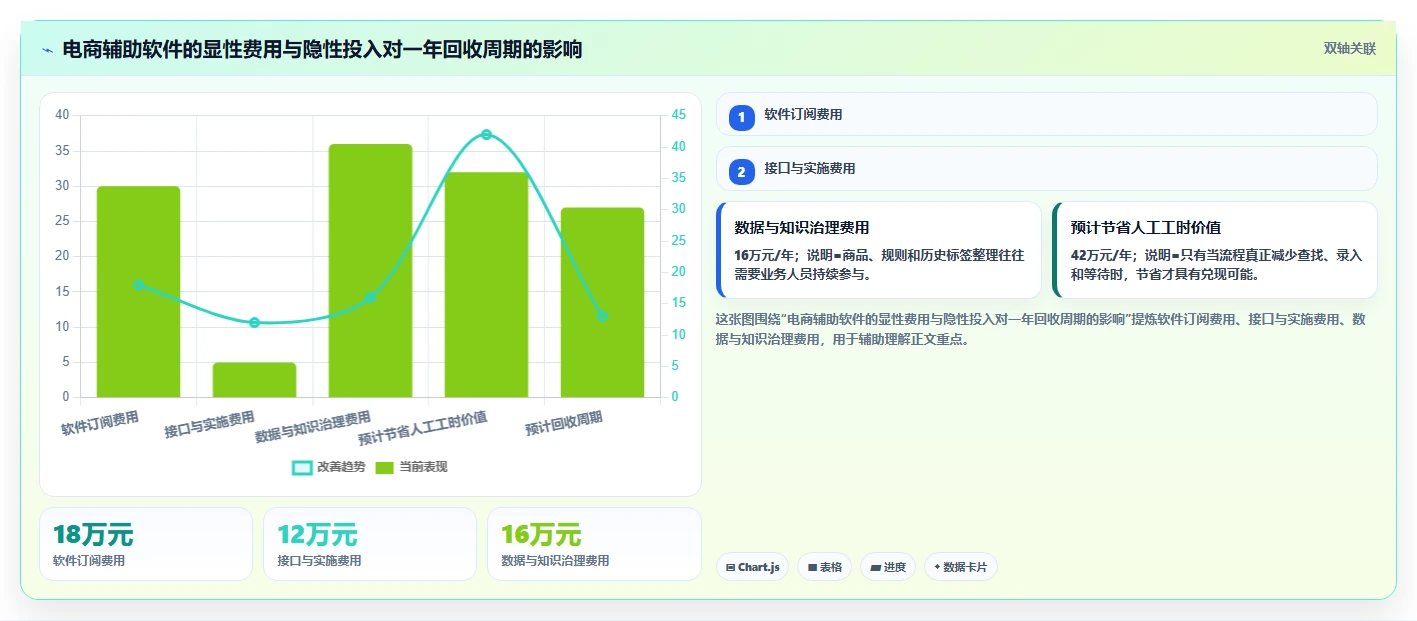Click the number 1 badge for 软件订阅费用
The height and width of the screenshot is (621, 1417).
point(741,118)
